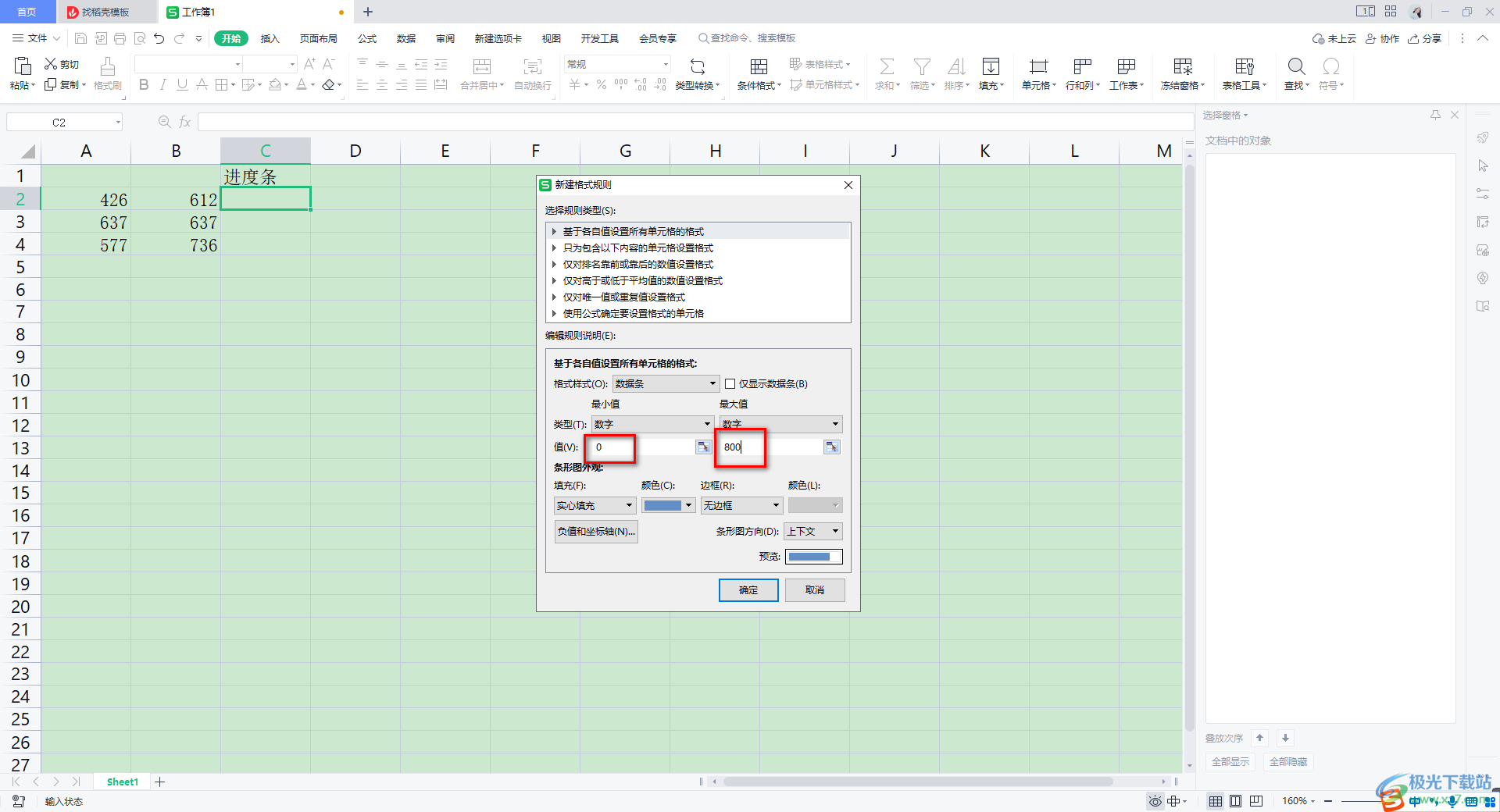Click the Find magnifier icon

coord(1296,66)
